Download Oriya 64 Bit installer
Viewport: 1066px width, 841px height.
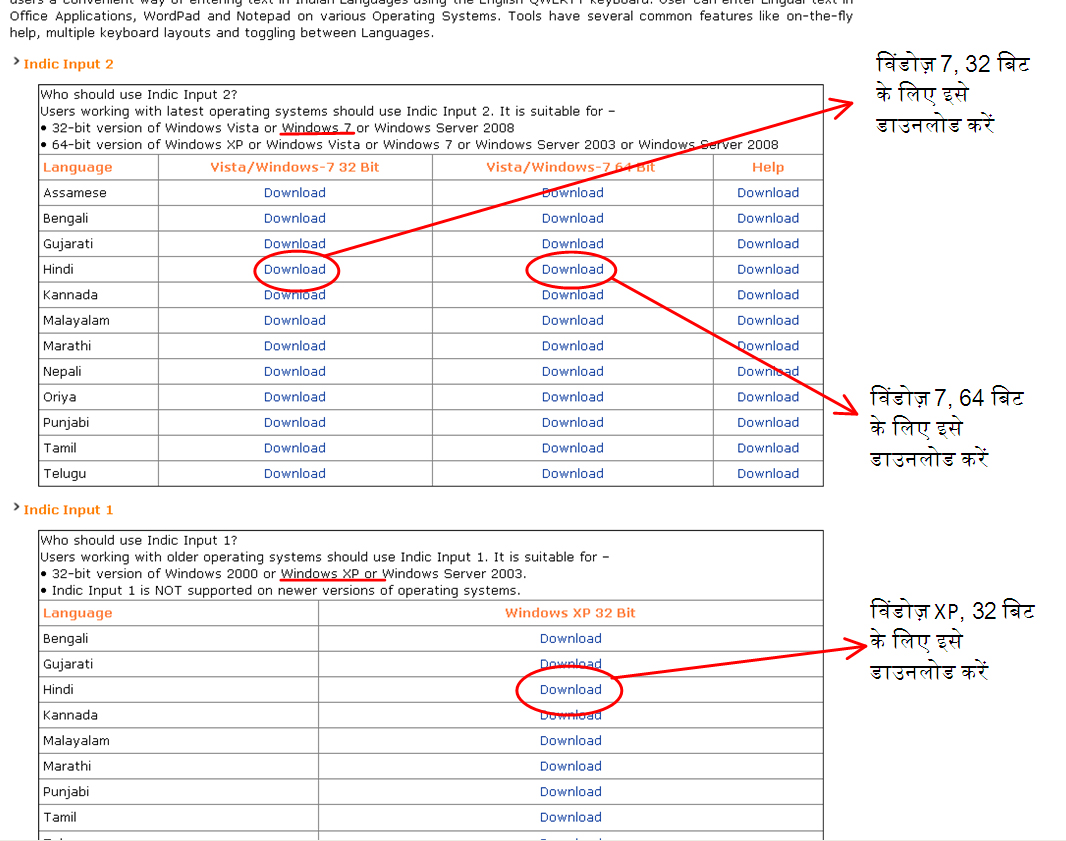pyautogui.click(x=572, y=397)
